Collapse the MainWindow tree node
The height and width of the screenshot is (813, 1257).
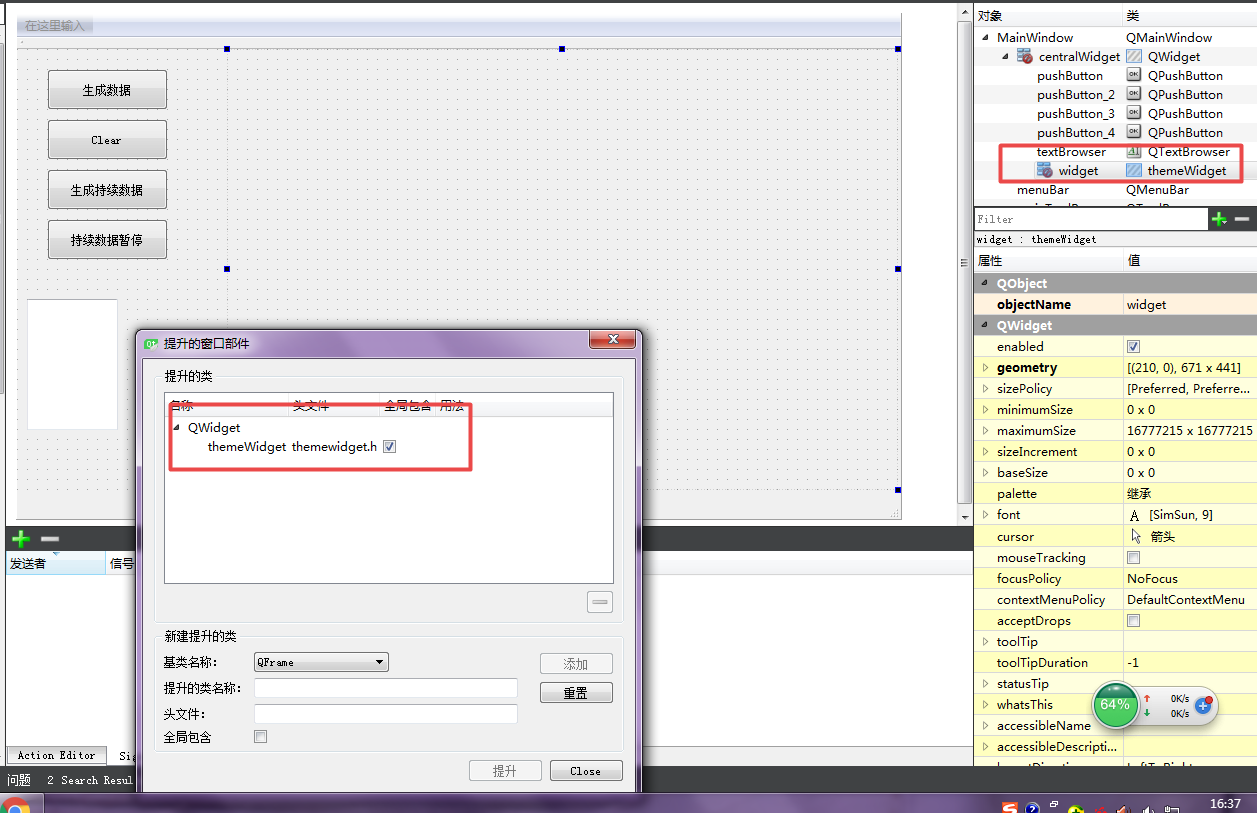coord(985,37)
